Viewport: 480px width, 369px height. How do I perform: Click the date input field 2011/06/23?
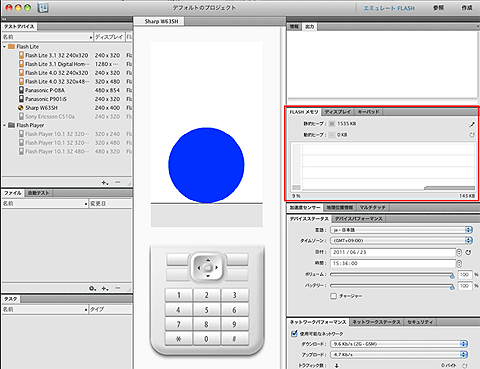click(x=393, y=252)
